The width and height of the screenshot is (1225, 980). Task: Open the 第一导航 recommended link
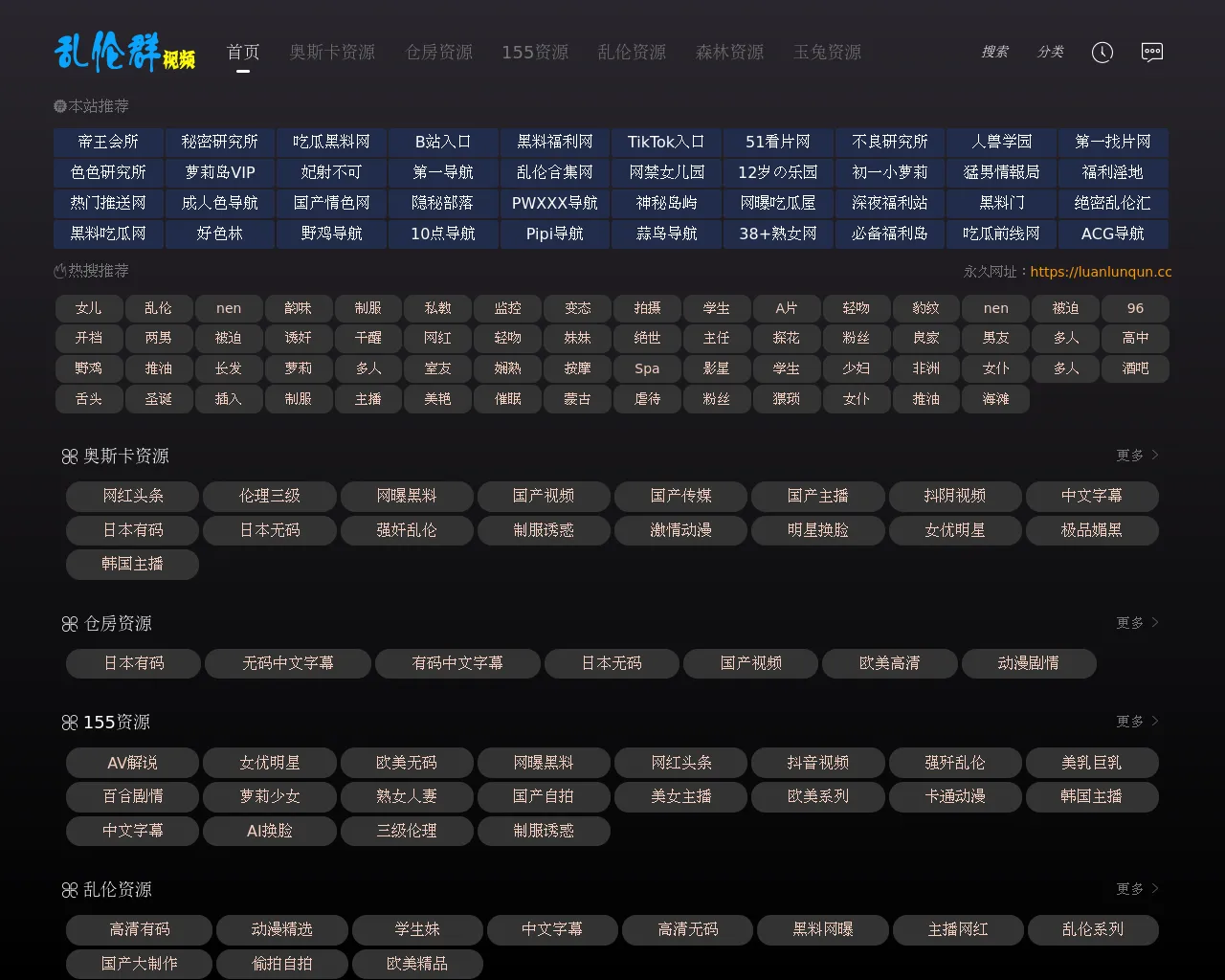coord(443,172)
